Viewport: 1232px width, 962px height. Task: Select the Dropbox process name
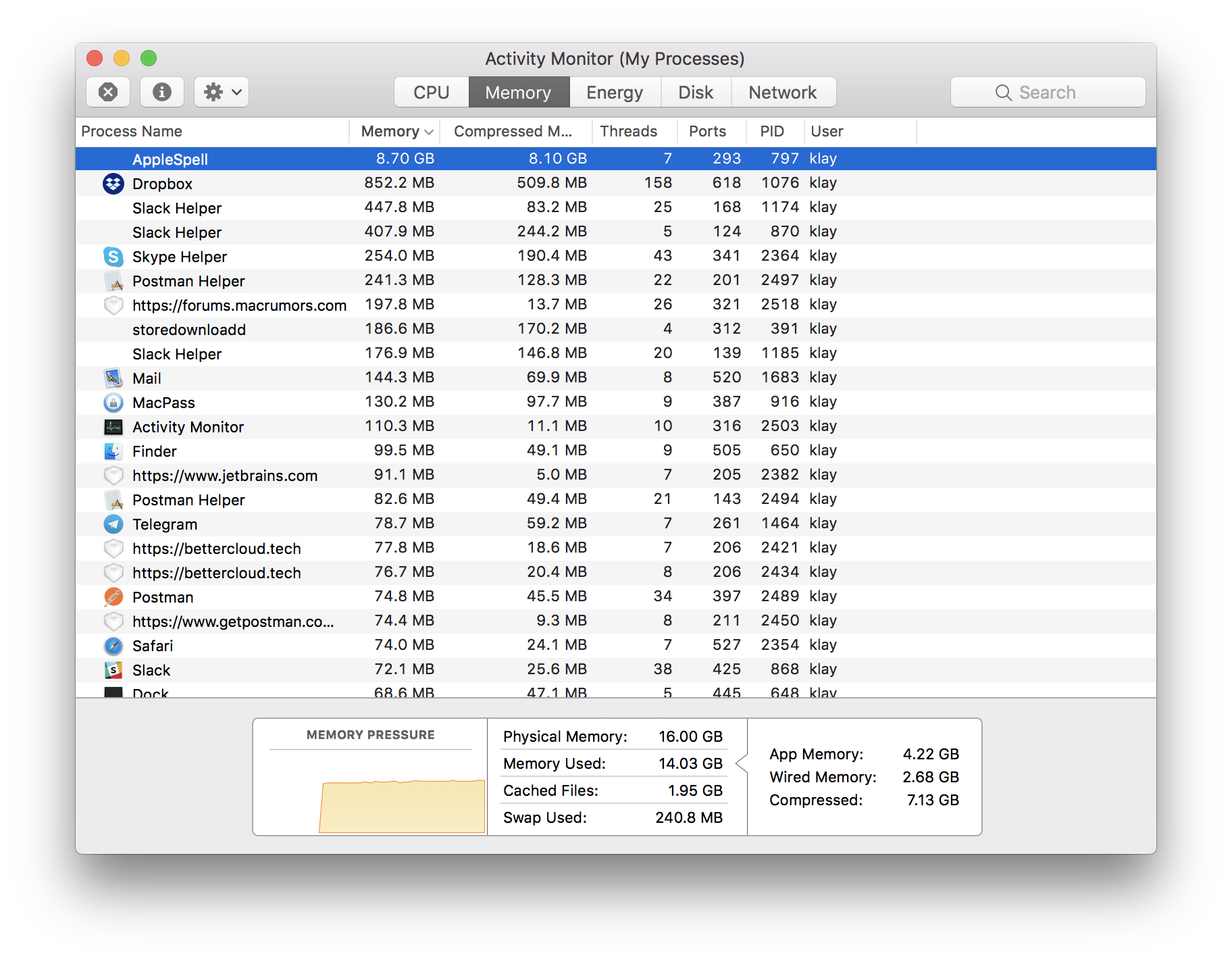(162, 184)
